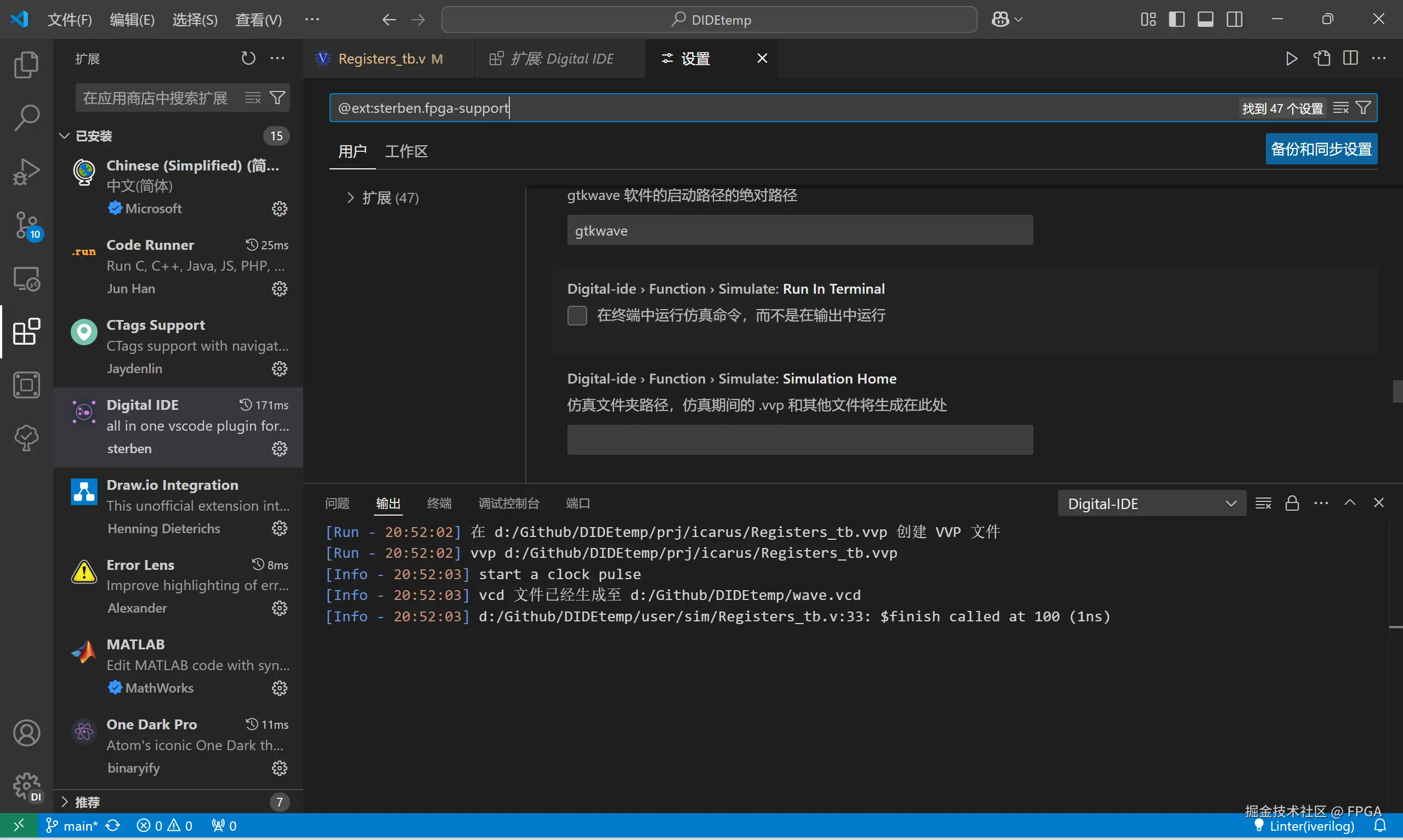
Task: Toggle primary side bar layout button
Action: 1177,20
